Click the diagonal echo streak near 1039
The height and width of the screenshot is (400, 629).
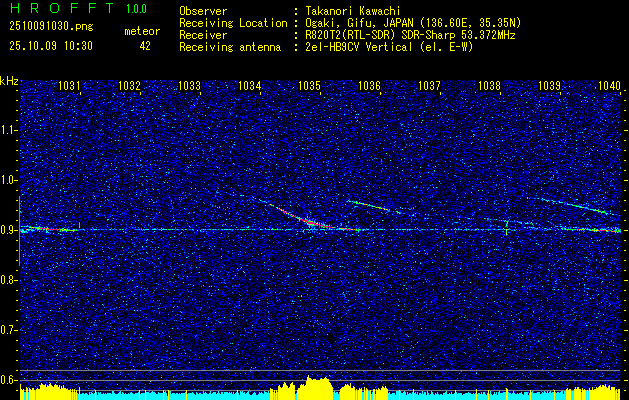coord(574,205)
